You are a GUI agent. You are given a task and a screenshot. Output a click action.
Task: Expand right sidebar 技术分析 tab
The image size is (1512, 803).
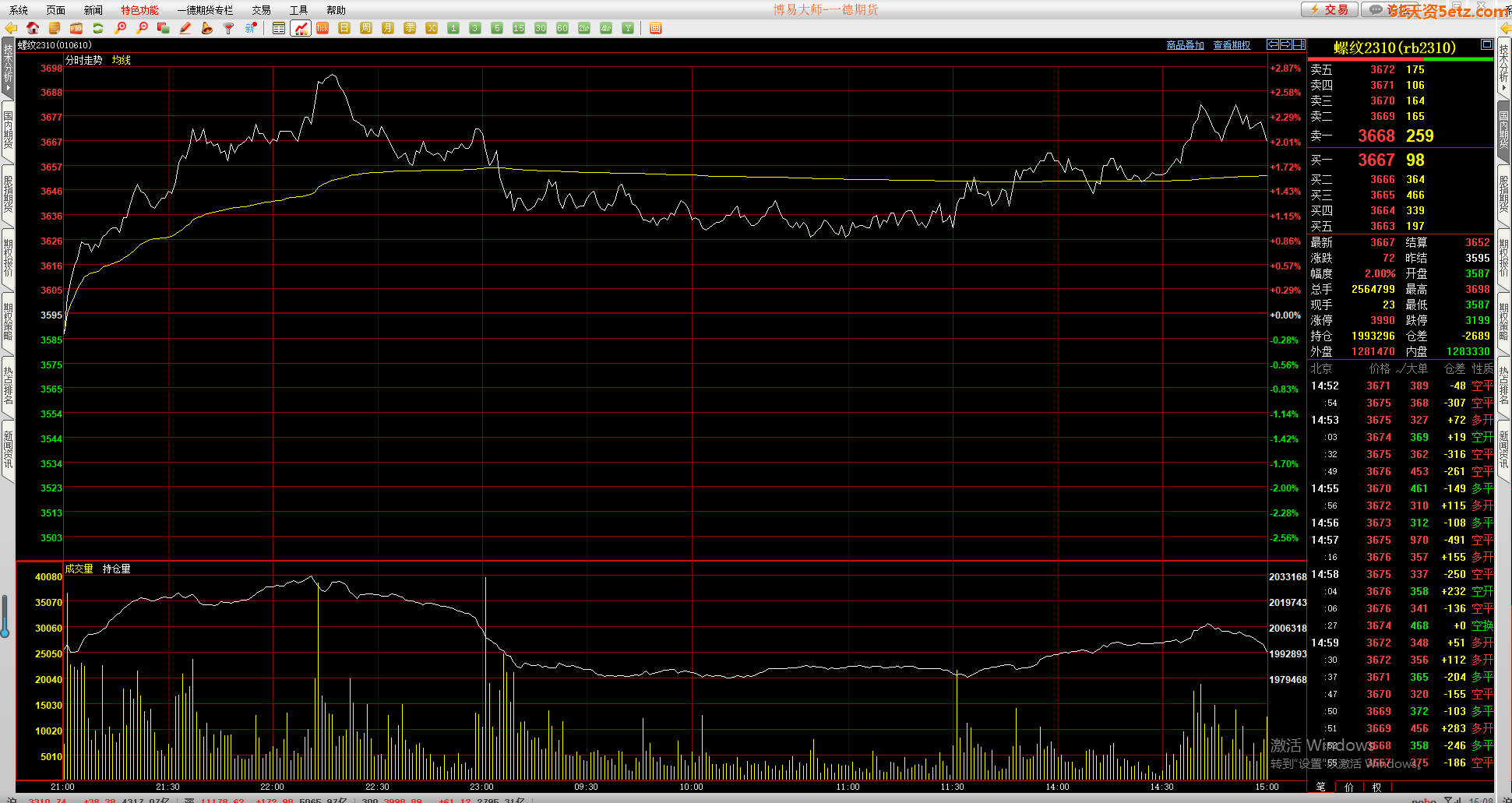click(x=1504, y=68)
